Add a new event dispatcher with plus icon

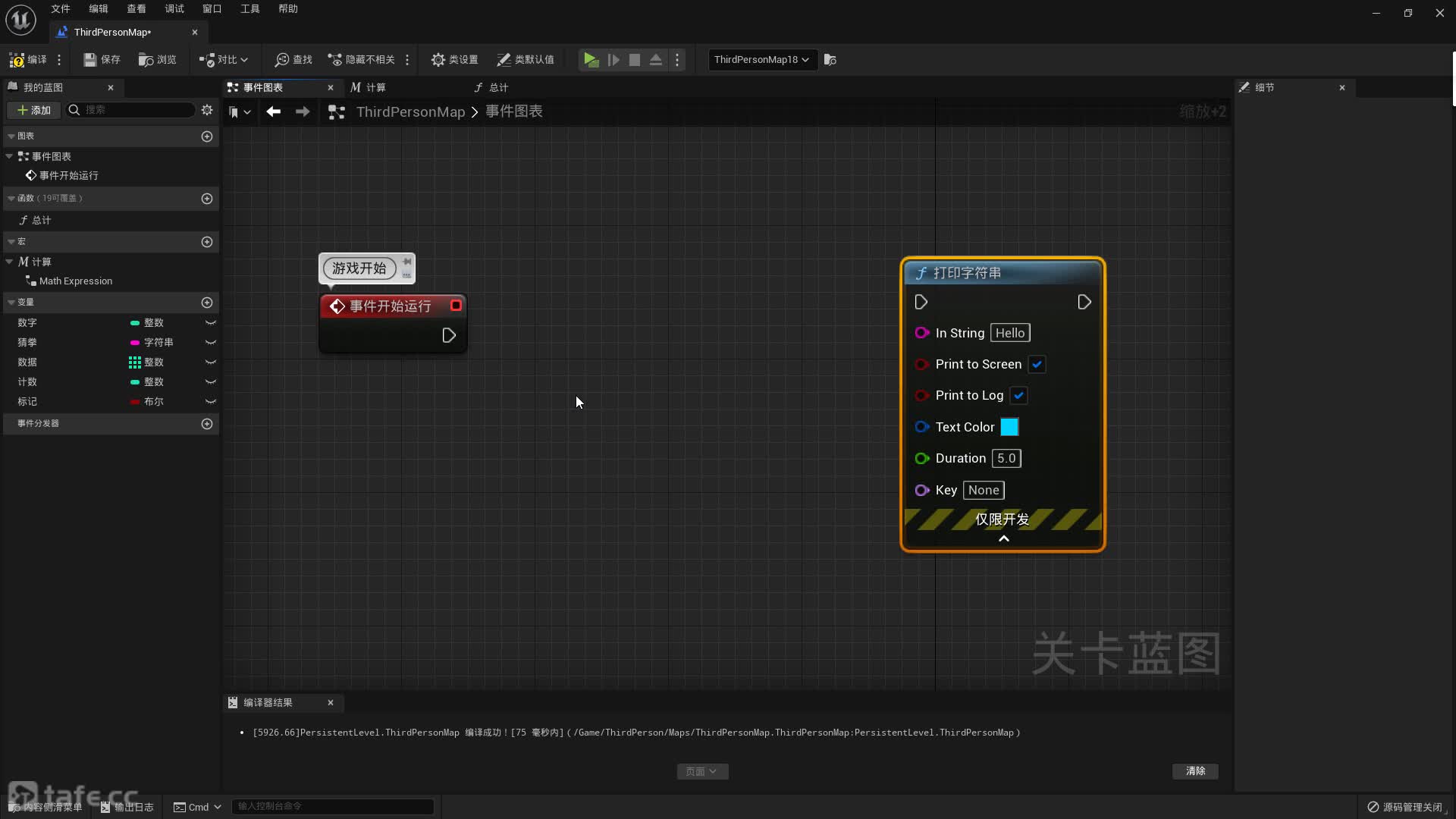(207, 424)
